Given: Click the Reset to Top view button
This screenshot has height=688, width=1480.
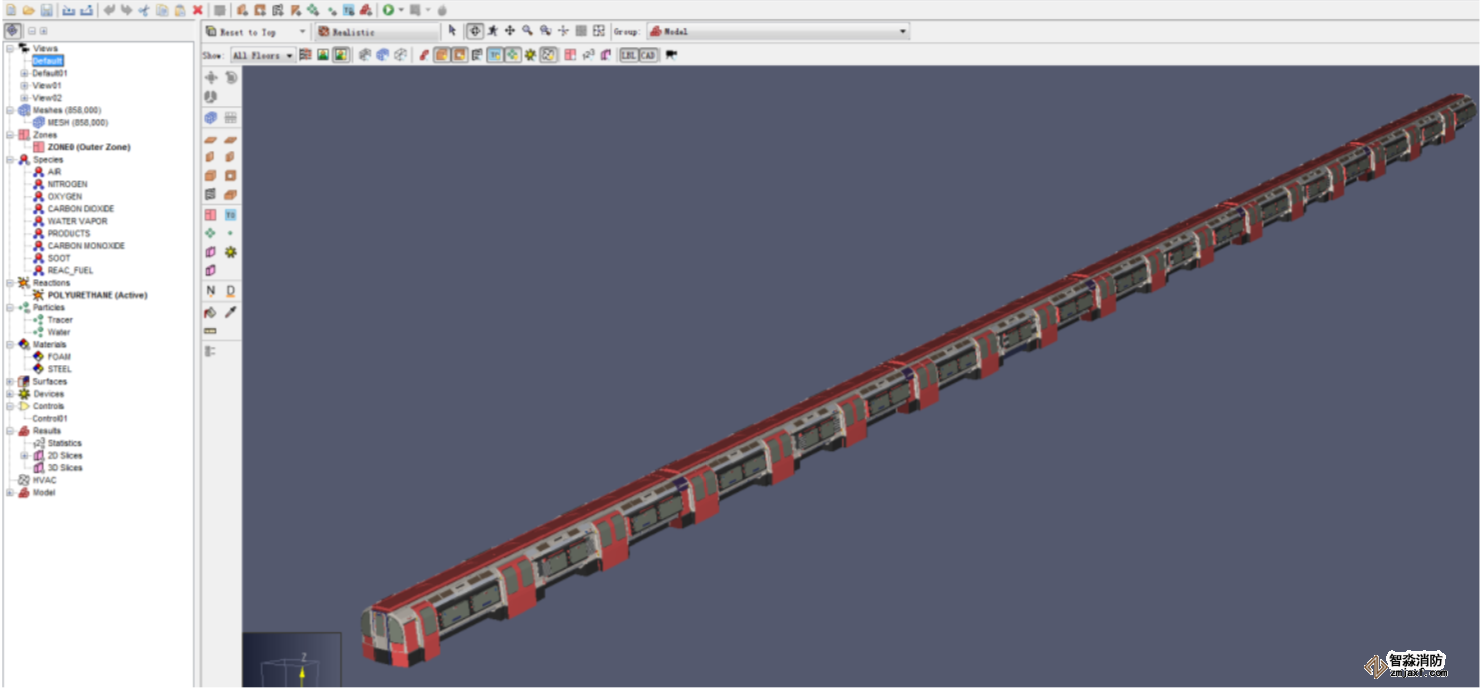Looking at the screenshot, I should 255,32.
